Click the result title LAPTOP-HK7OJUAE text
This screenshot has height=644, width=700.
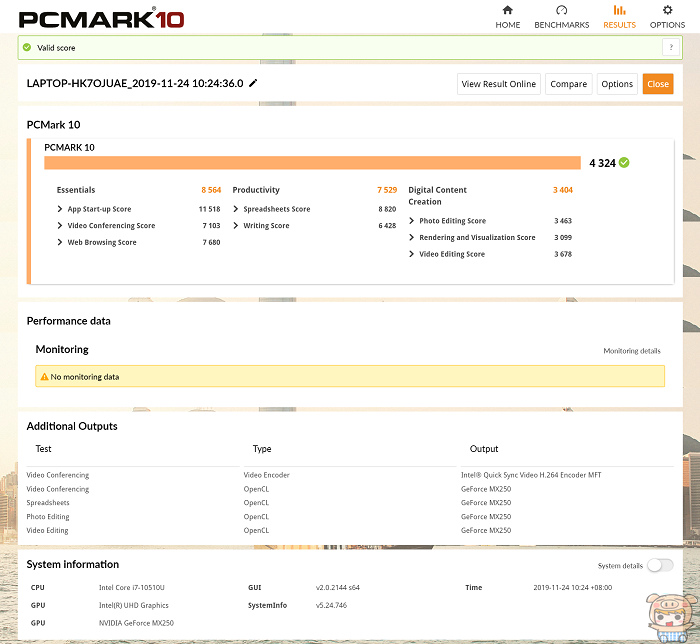coord(135,83)
